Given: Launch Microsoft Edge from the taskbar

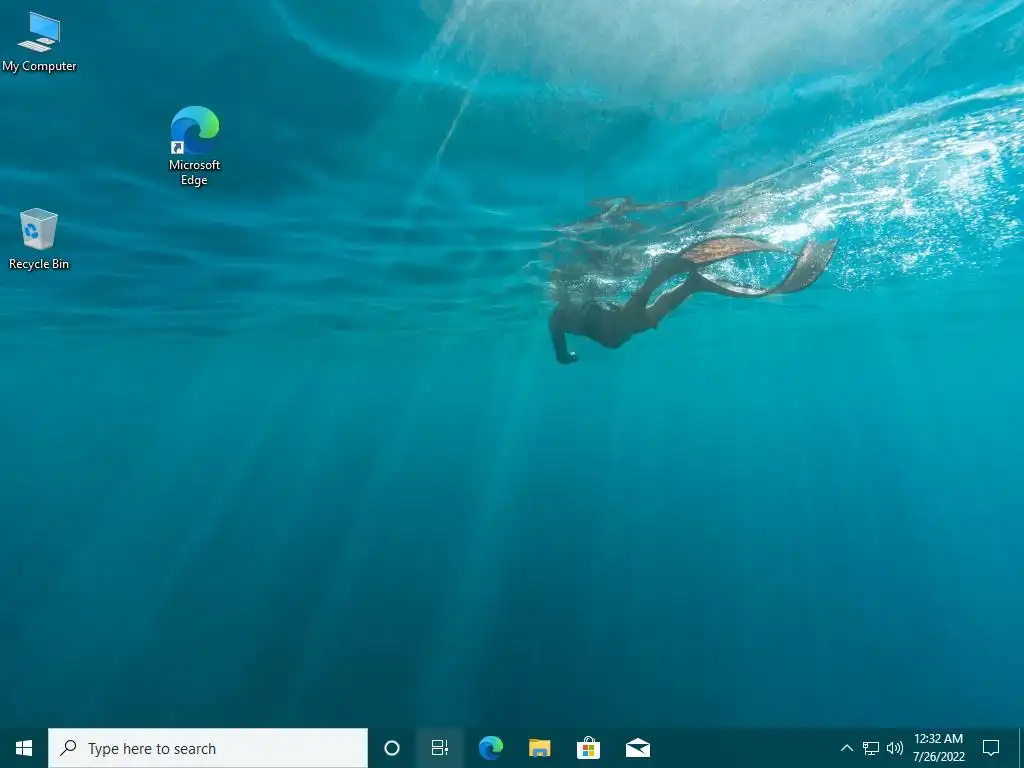Looking at the screenshot, I should (x=490, y=748).
